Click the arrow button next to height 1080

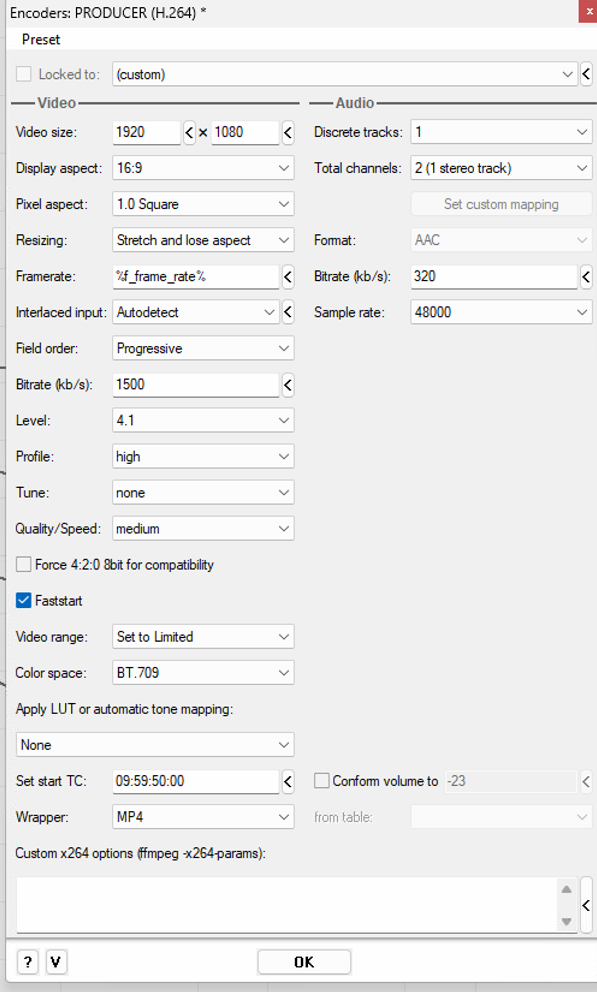tap(288, 132)
